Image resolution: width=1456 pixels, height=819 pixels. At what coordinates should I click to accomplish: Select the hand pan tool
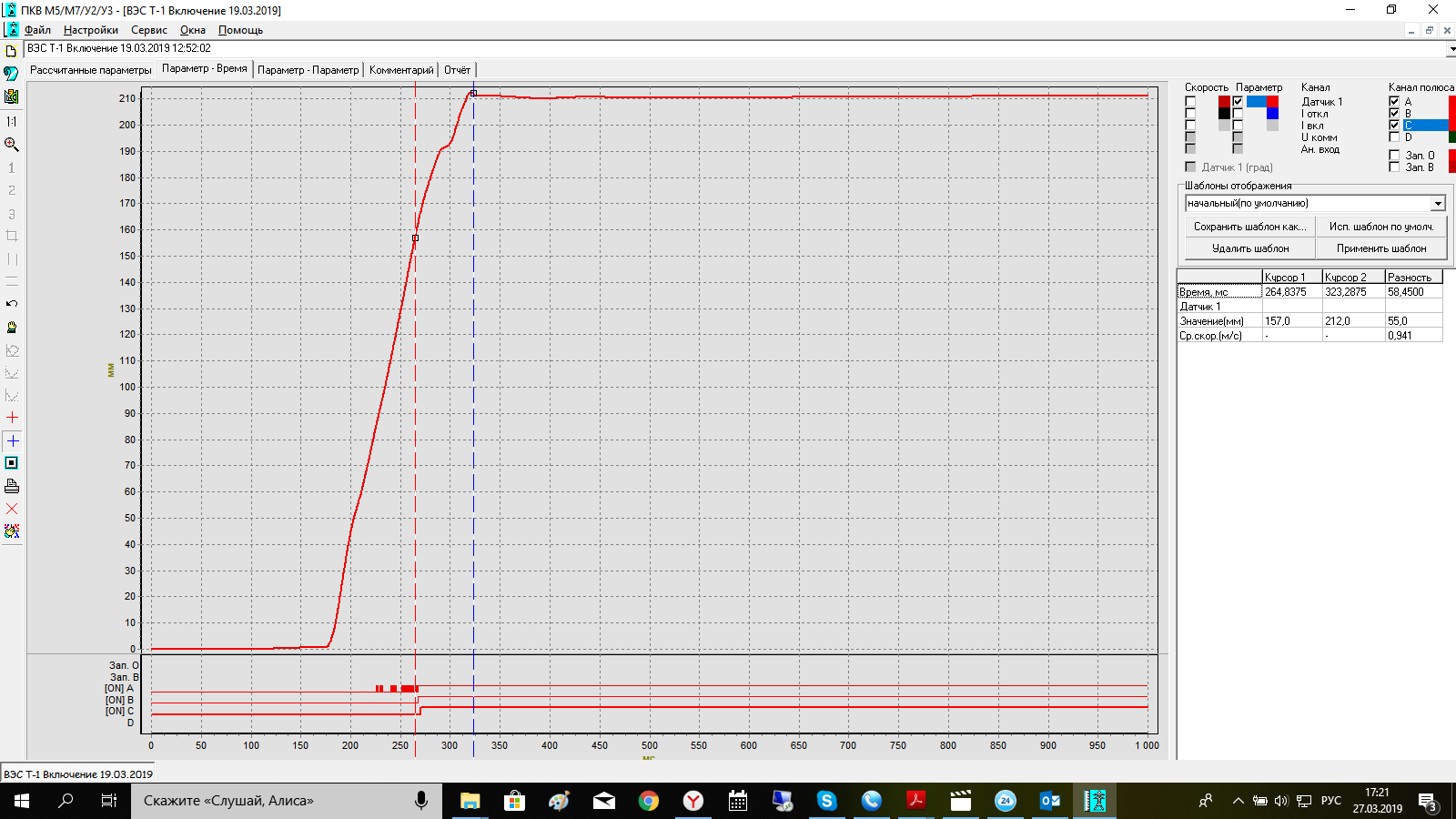coord(12,327)
